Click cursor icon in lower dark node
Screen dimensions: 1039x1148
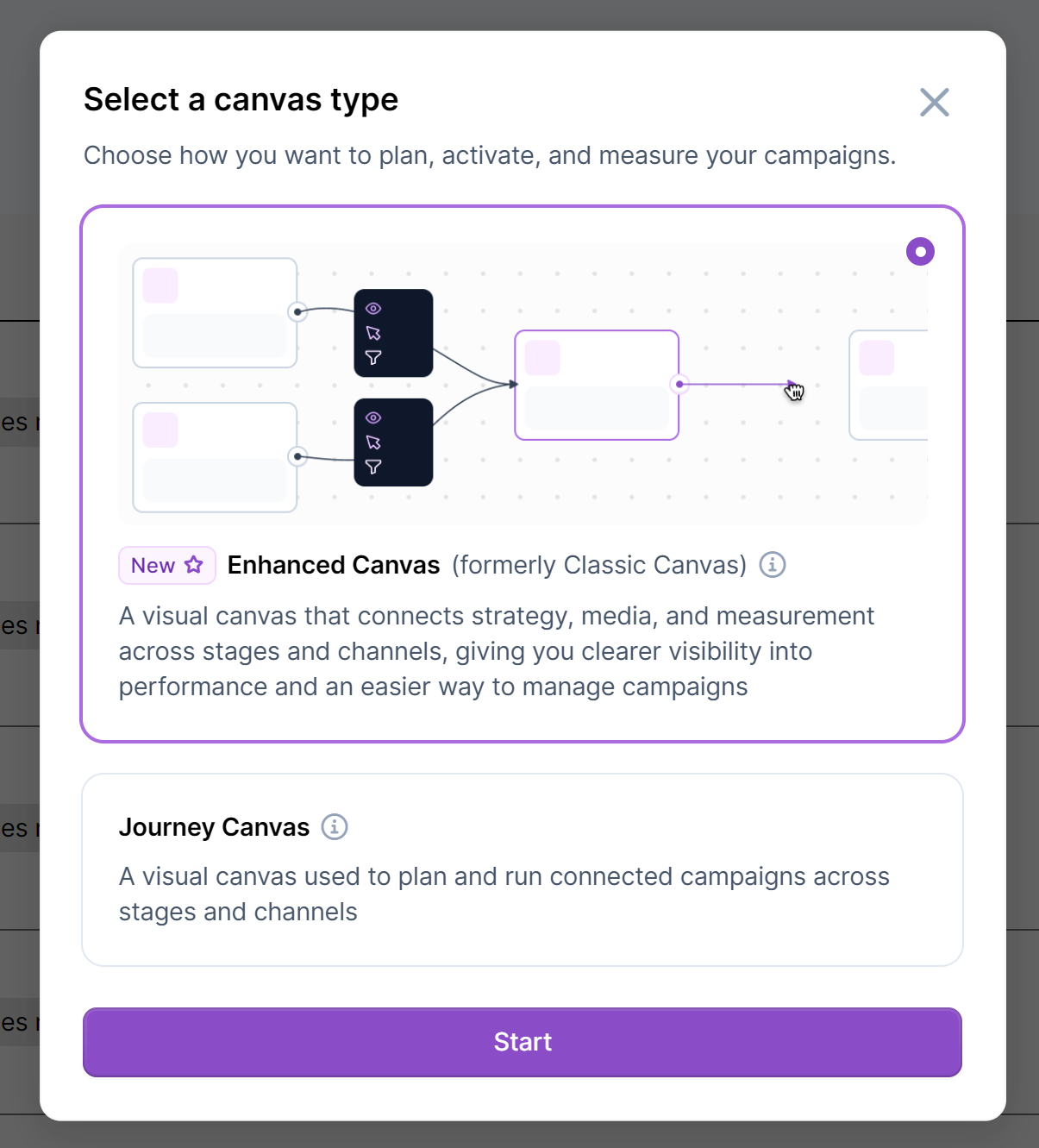(x=373, y=442)
